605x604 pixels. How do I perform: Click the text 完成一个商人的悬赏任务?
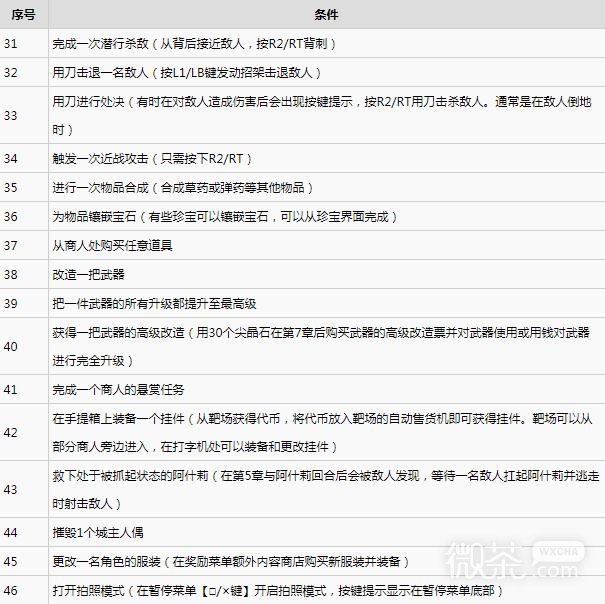pos(118,389)
